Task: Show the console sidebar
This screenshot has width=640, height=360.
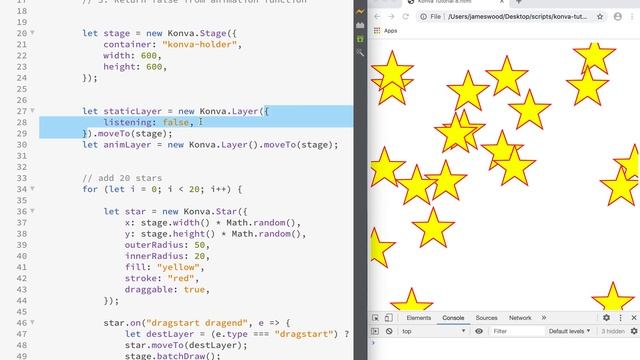Action: (x=375, y=331)
